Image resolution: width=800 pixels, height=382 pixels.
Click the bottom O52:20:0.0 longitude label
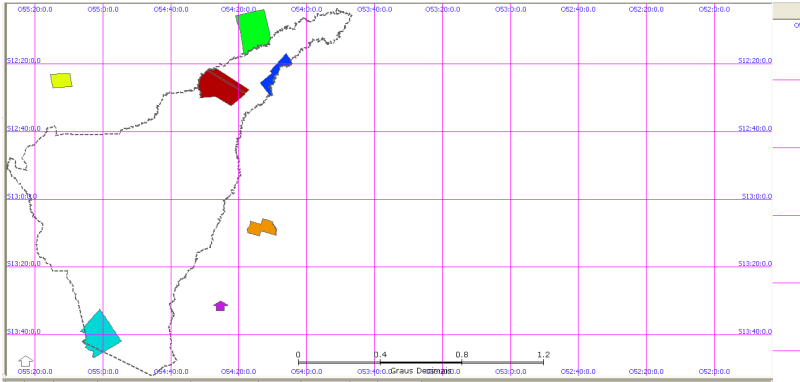pyautogui.click(x=646, y=372)
